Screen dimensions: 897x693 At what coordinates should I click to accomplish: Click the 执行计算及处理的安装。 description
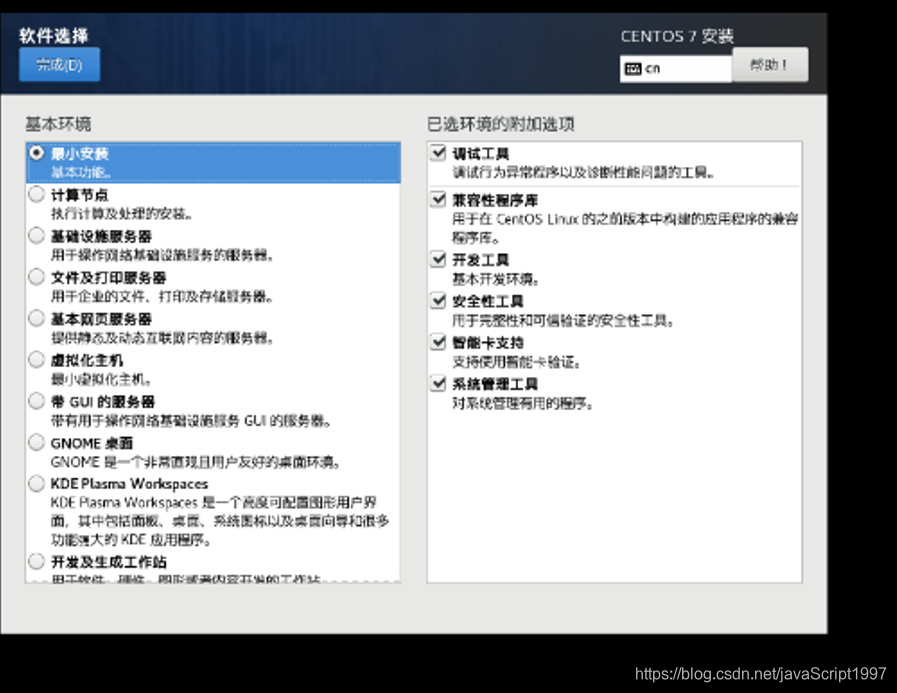pos(122,213)
